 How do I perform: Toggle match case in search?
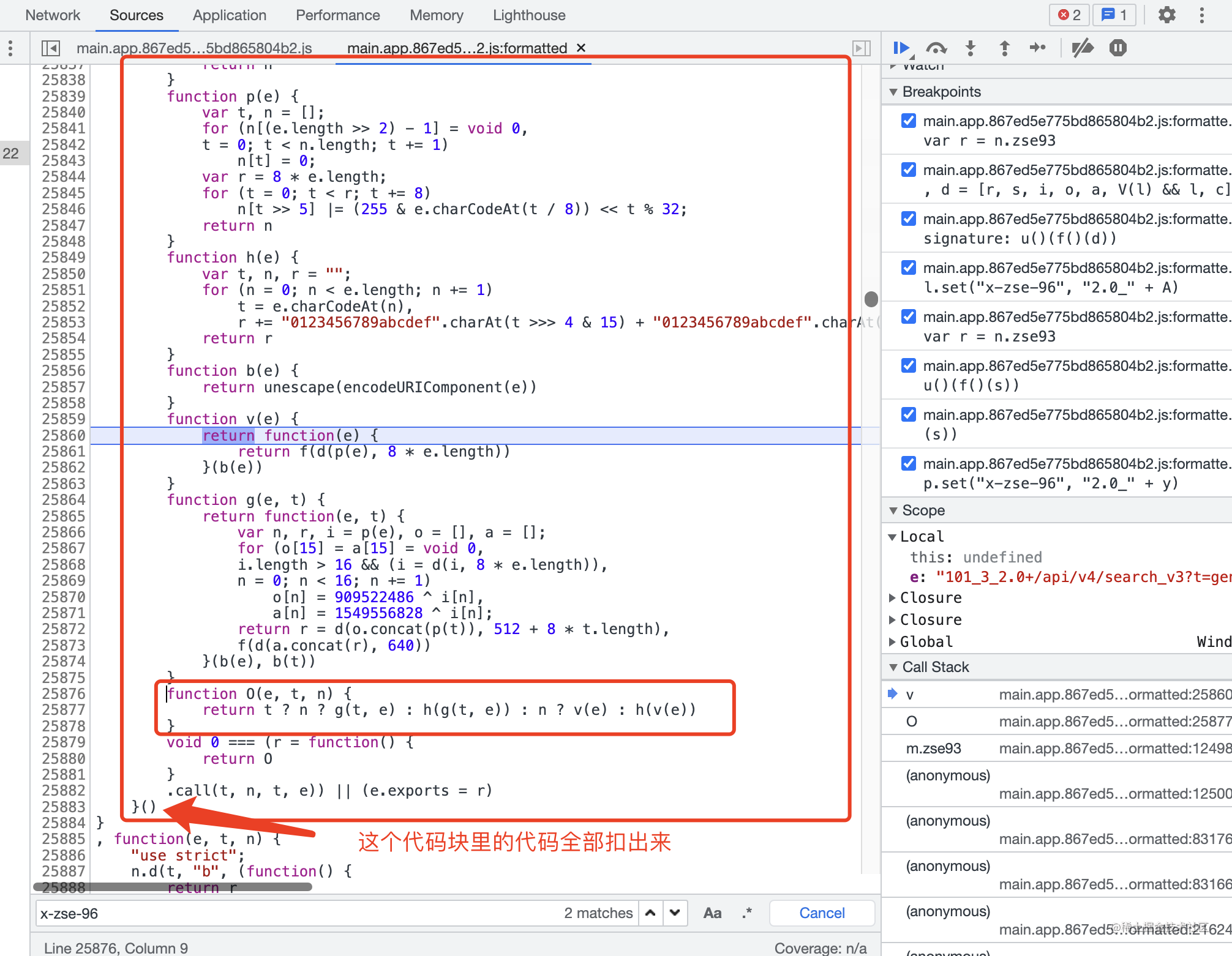[x=712, y=913]
